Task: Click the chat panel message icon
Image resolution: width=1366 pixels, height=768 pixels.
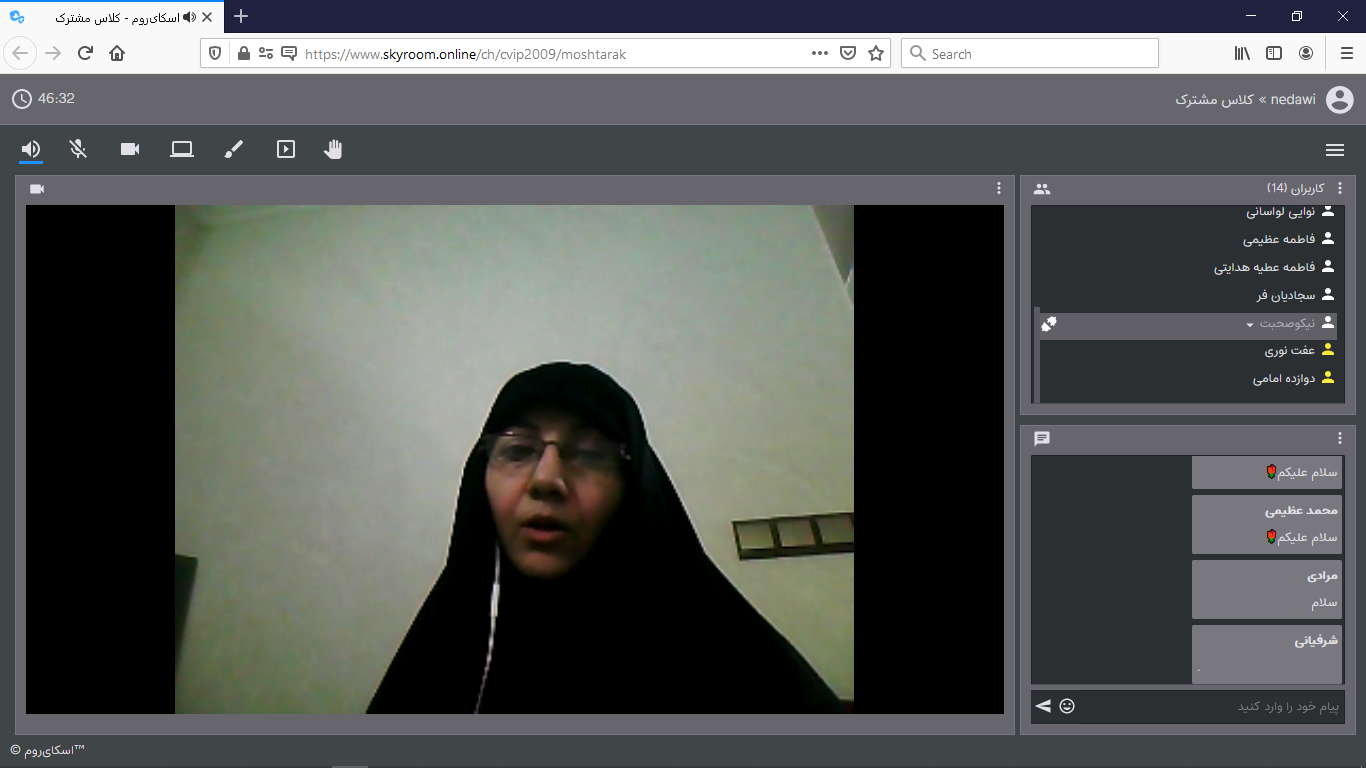Action: pyautogui.click(x=1042, y=439)
